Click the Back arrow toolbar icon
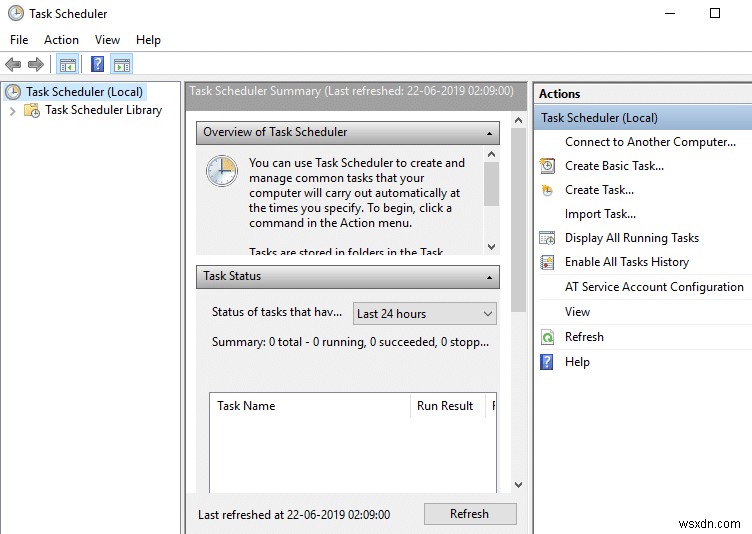The image size is (752, 534). click(13, 64)
